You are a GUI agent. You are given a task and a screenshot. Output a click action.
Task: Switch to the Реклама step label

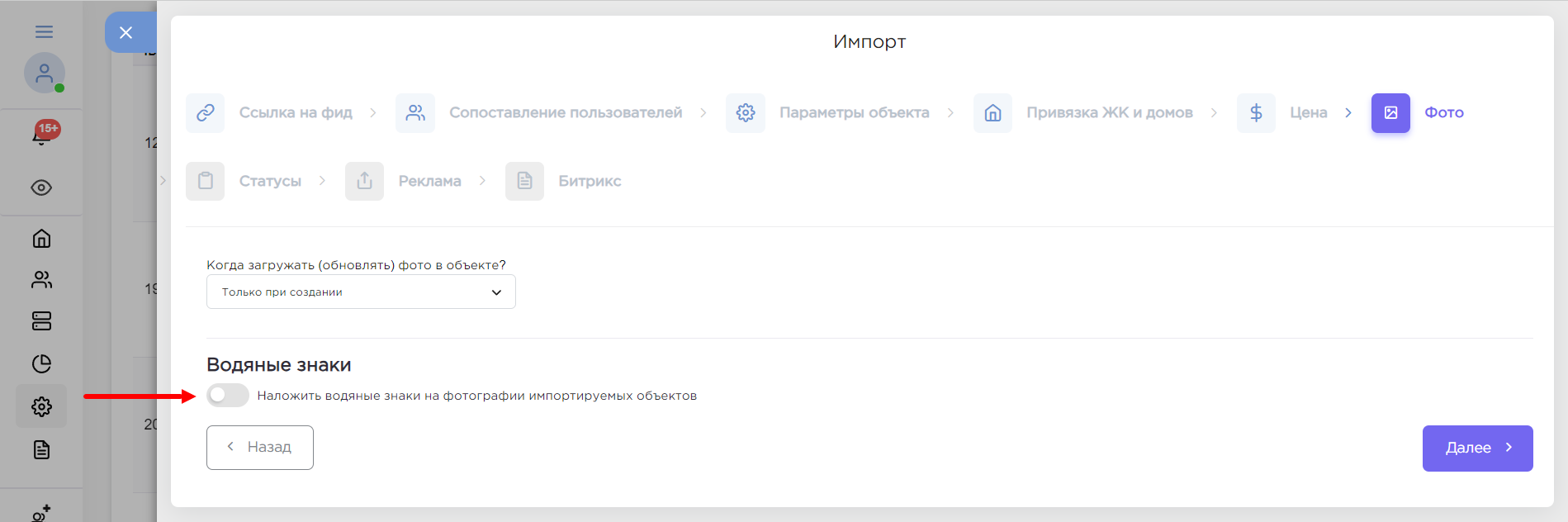point(429,181)
